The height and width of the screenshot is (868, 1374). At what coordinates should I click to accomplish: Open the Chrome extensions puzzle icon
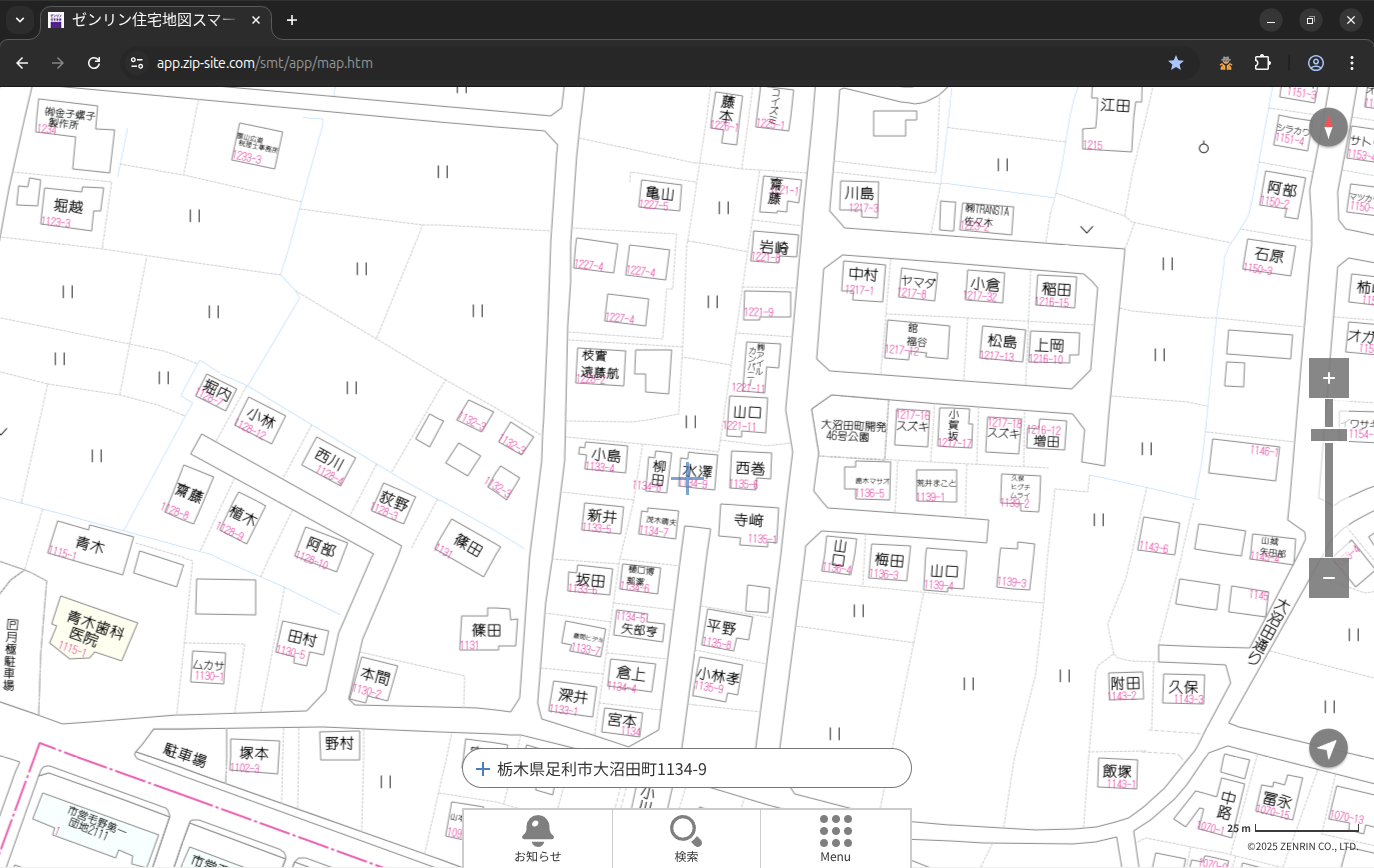[x=1262, y=63]
